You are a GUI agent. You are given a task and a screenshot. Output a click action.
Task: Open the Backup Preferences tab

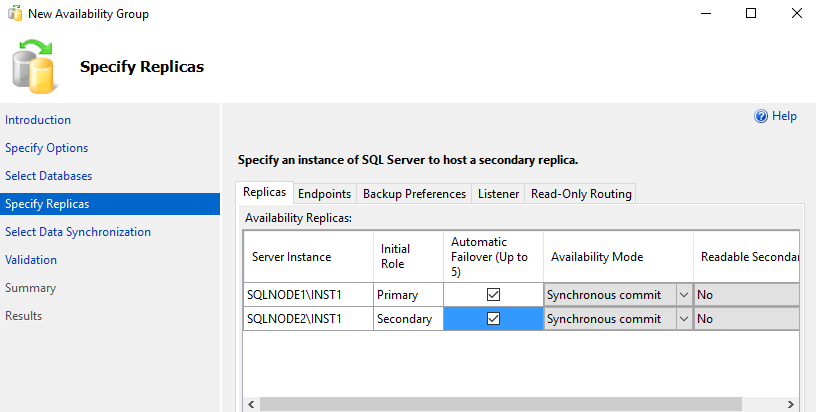(x=414, y=194)
